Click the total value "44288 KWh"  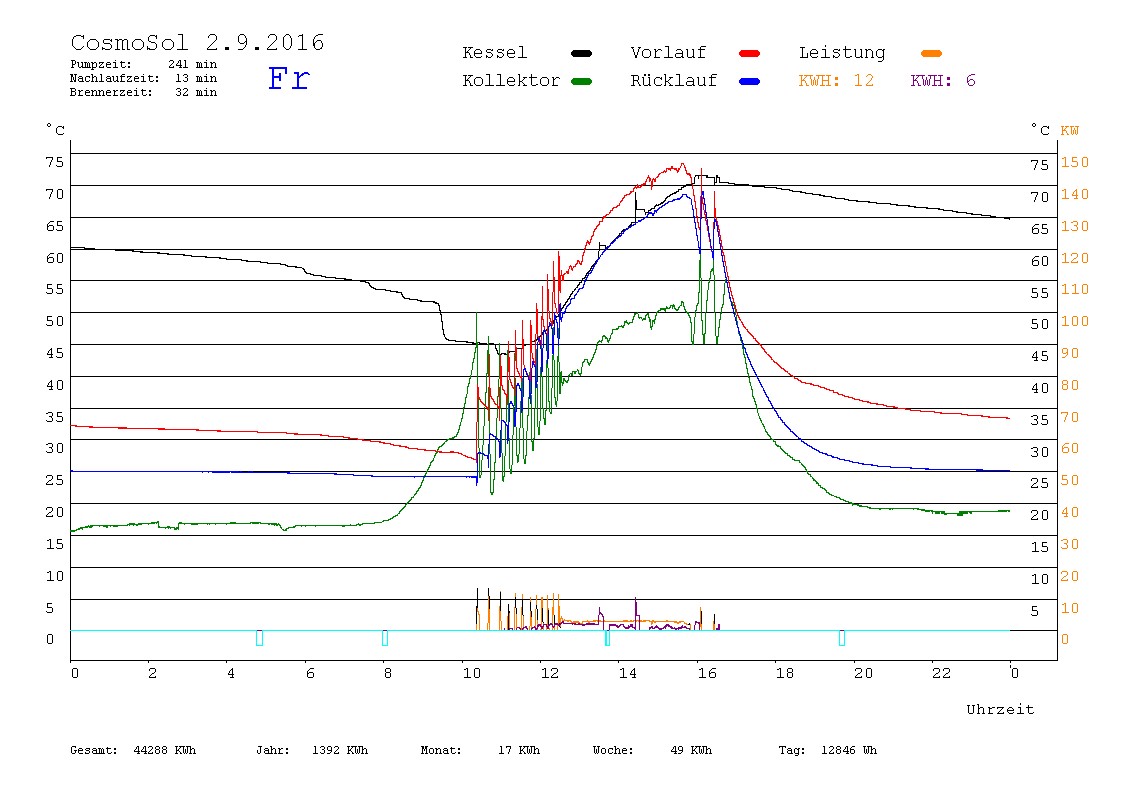pyautogui.click(x=165, y=750)
